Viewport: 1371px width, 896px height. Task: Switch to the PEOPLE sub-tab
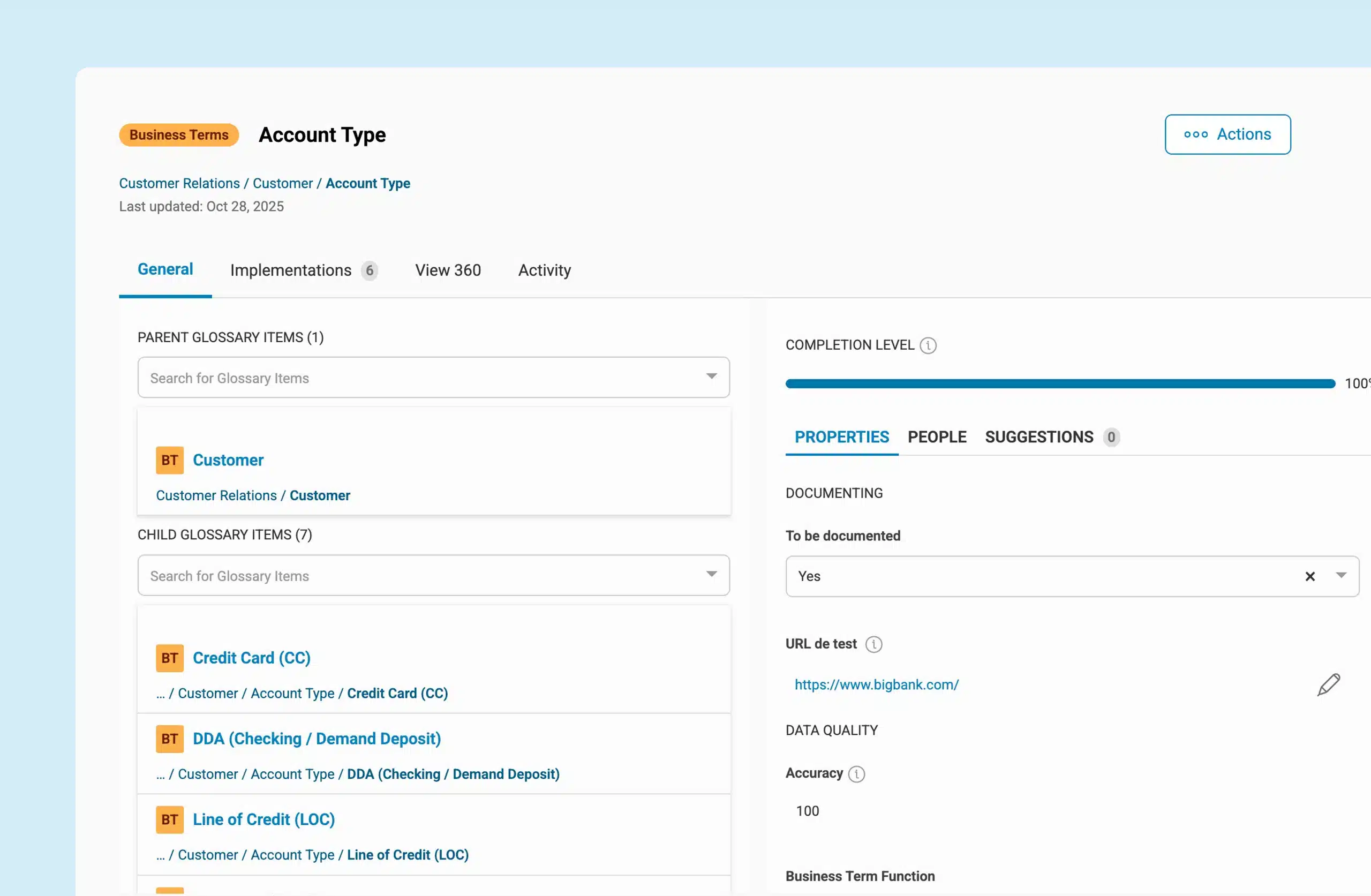point(937,437)
